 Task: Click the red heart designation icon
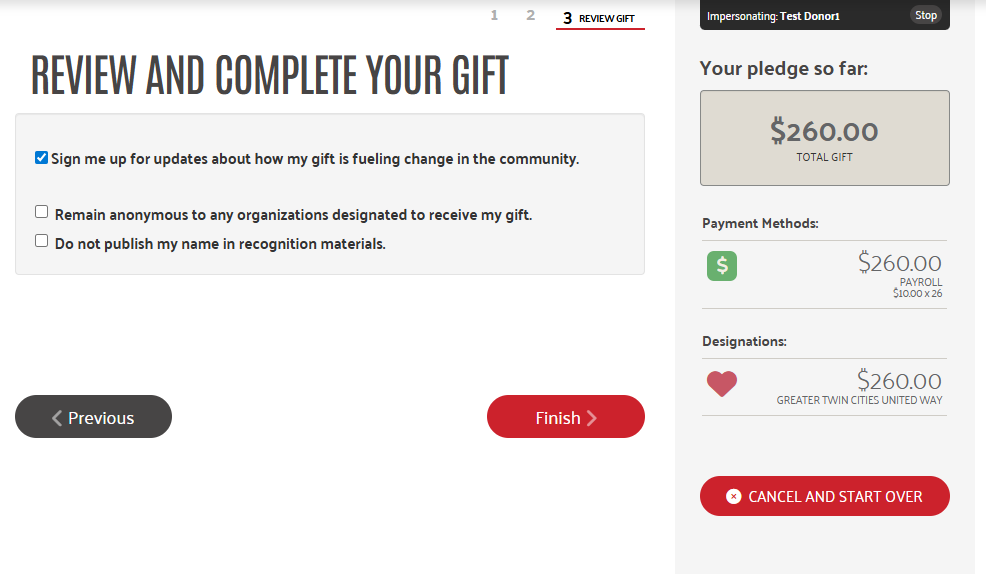722,384
